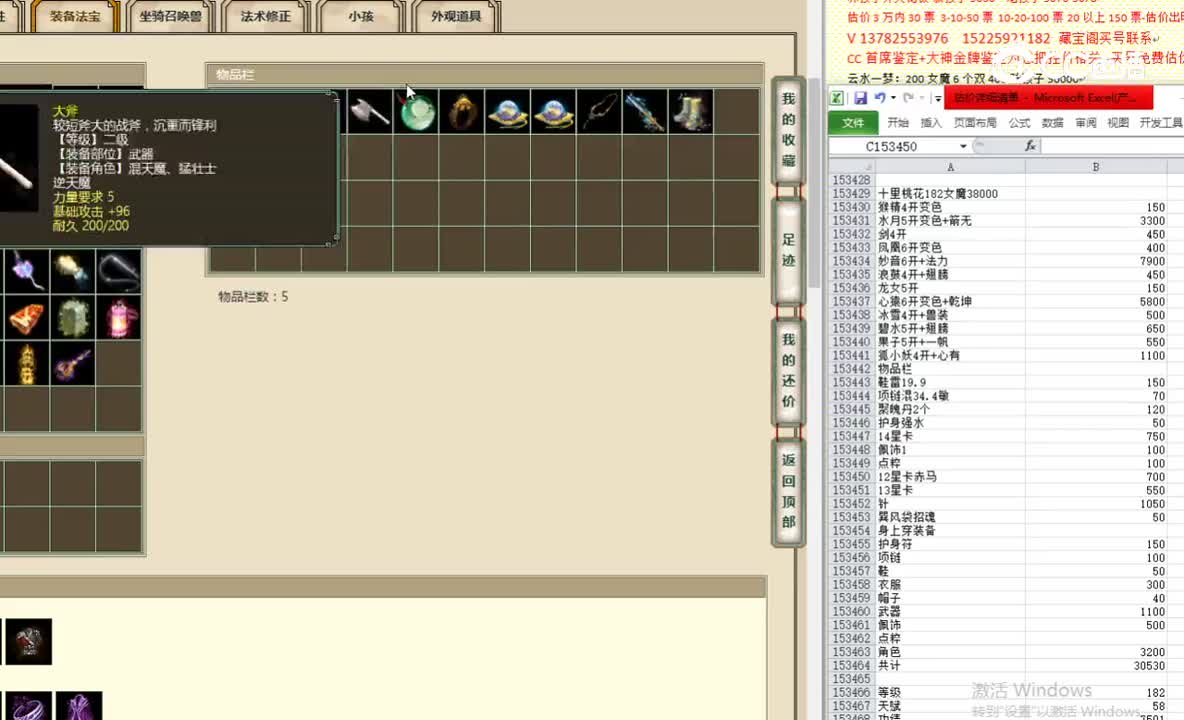Select the green jade orb inventory item

tap(416, 112)
